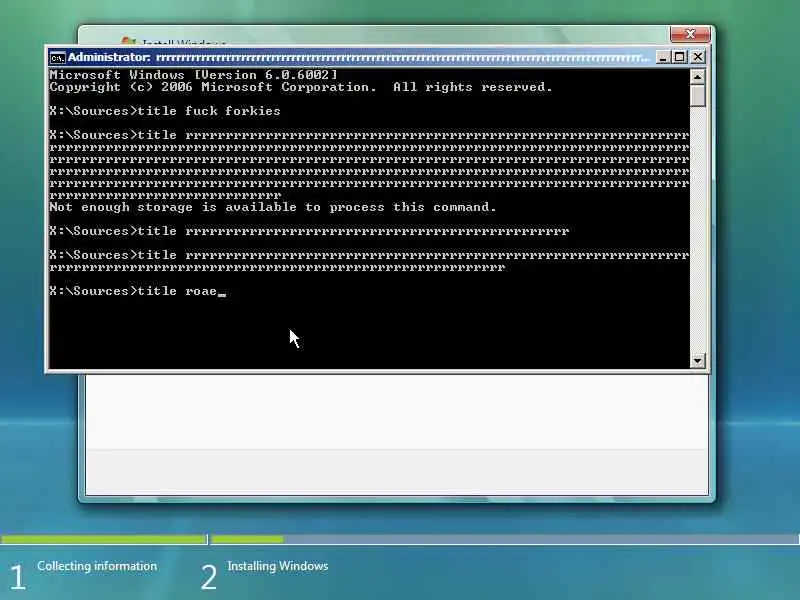This screenshot has height=600, width=800.
Task: Click the Administrator title bar text
Action: click(x=358, y=58)
